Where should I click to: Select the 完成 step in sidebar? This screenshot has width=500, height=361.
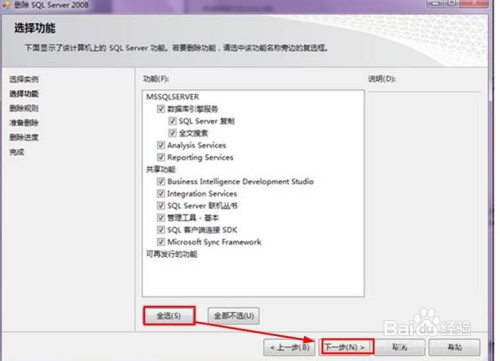[17, 152]
